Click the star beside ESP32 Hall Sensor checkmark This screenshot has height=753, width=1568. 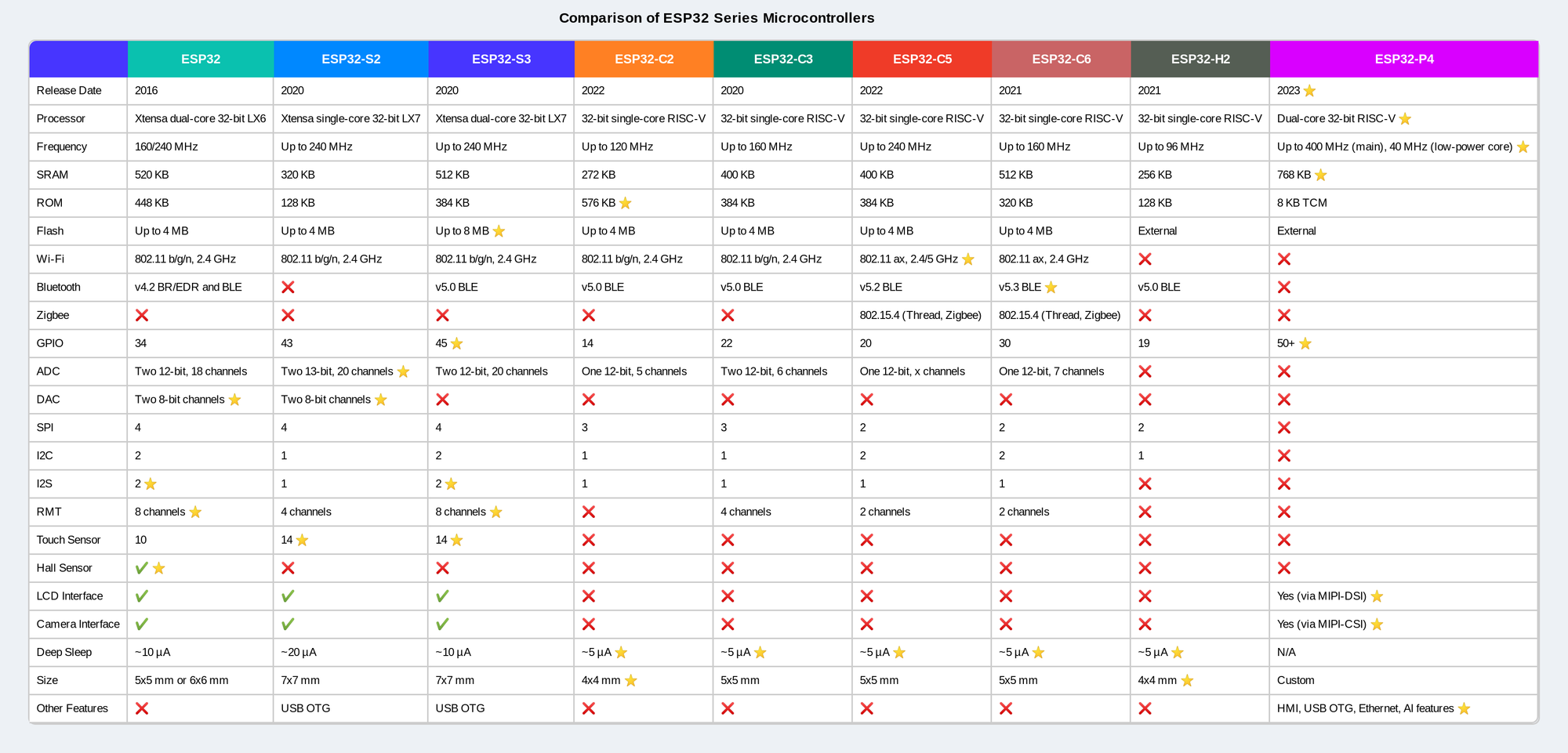pyautogui.click(x=158, y=568)
